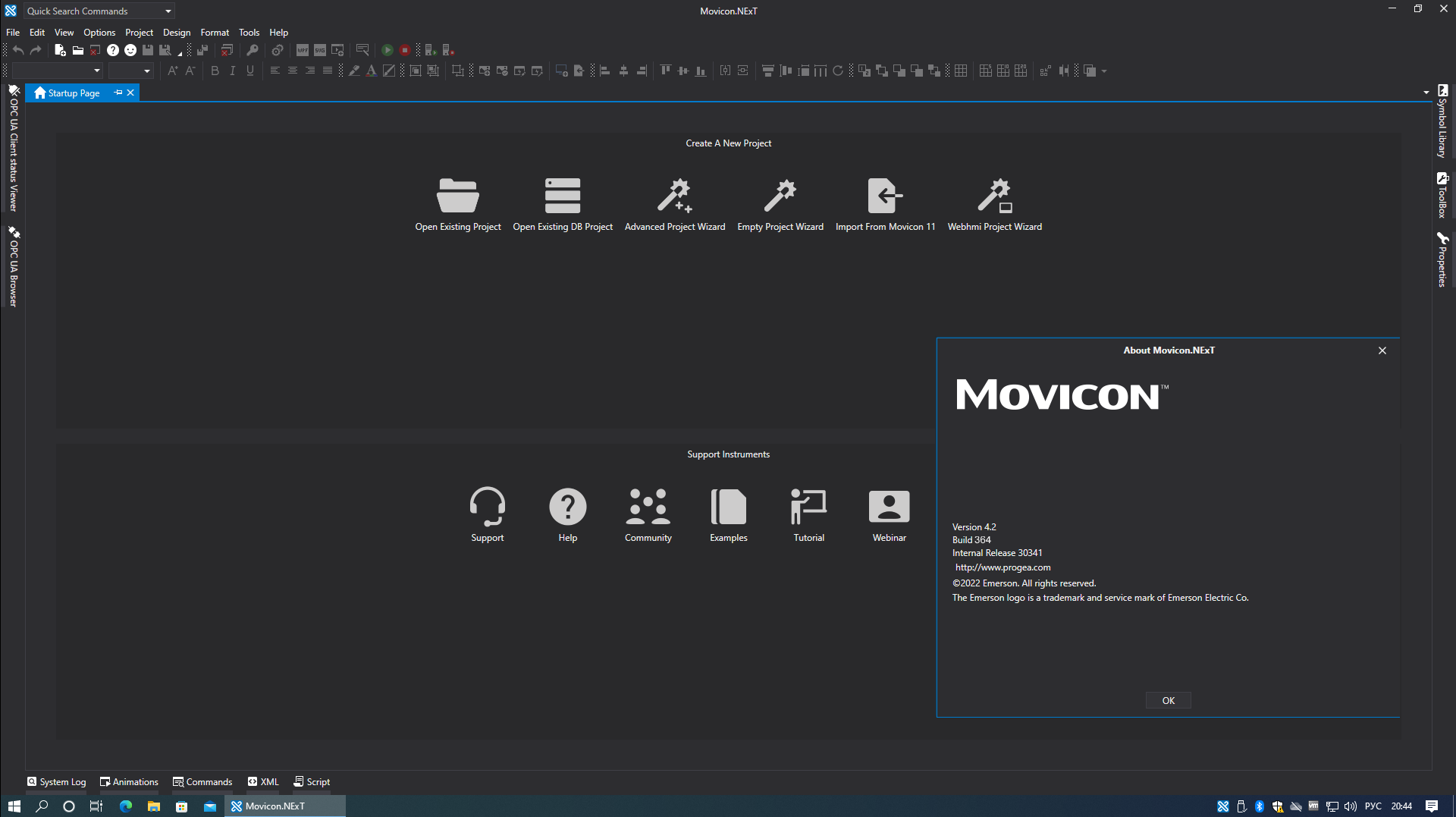This screenshot has height=817, width=1456.
Task: Close the About Movicon.NExT dialog
Action: pos(1382,350)
